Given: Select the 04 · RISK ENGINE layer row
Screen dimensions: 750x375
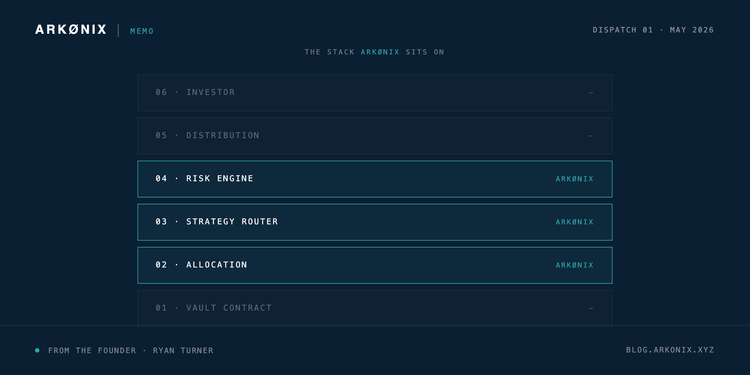Looking at the screenshot, I should point(375,179).
